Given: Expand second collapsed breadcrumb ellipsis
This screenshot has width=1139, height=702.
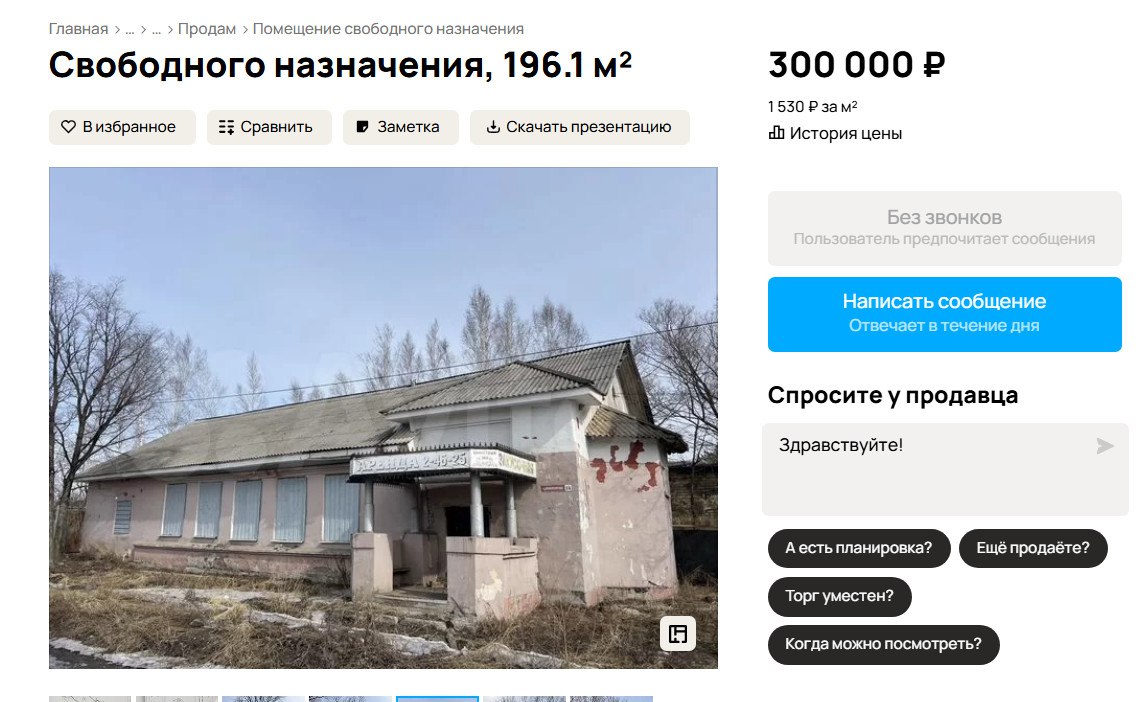Looking at the screenshot, I should tap(156, 29).
